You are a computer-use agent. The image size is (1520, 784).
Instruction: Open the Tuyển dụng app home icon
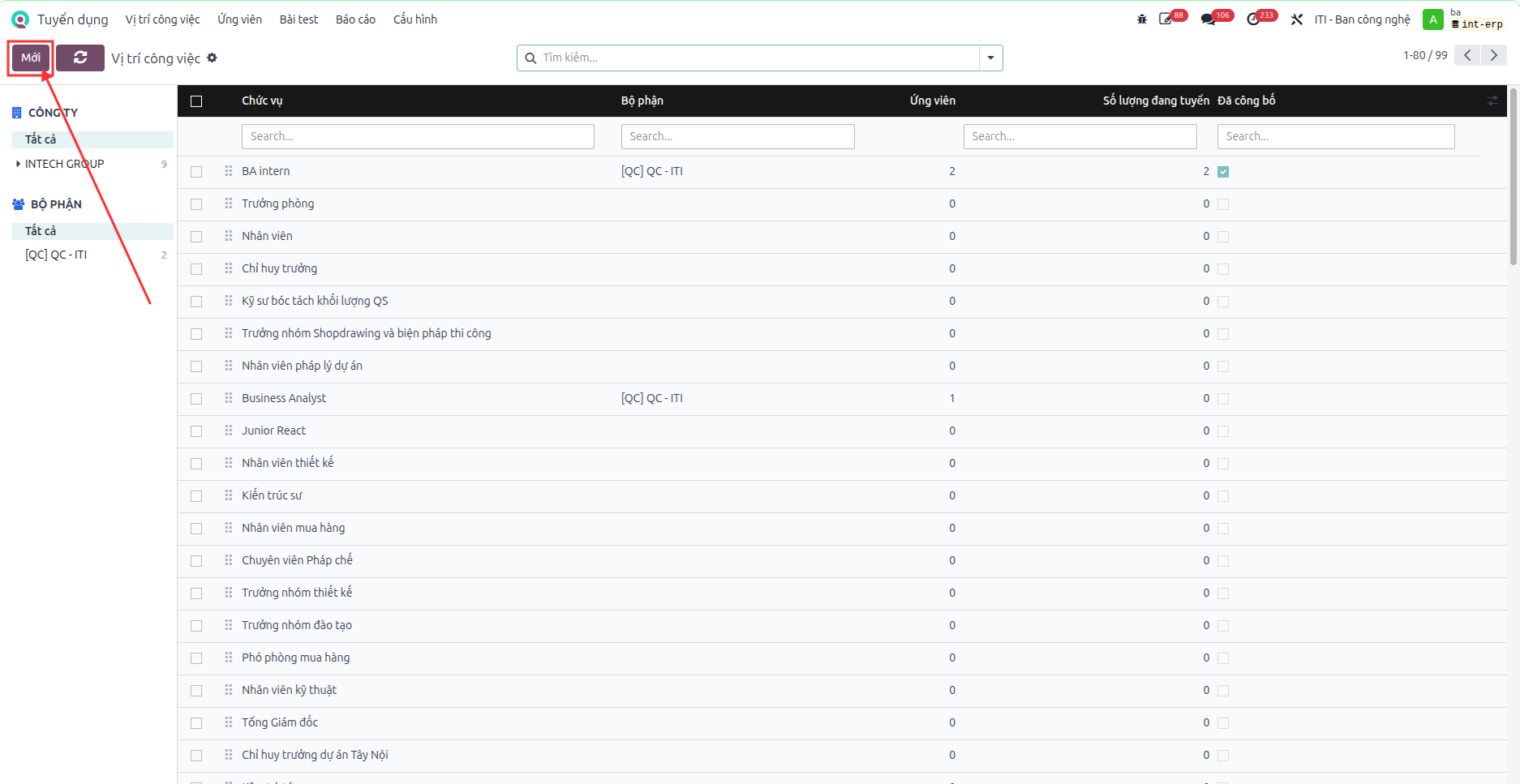[x=20, y=19]
